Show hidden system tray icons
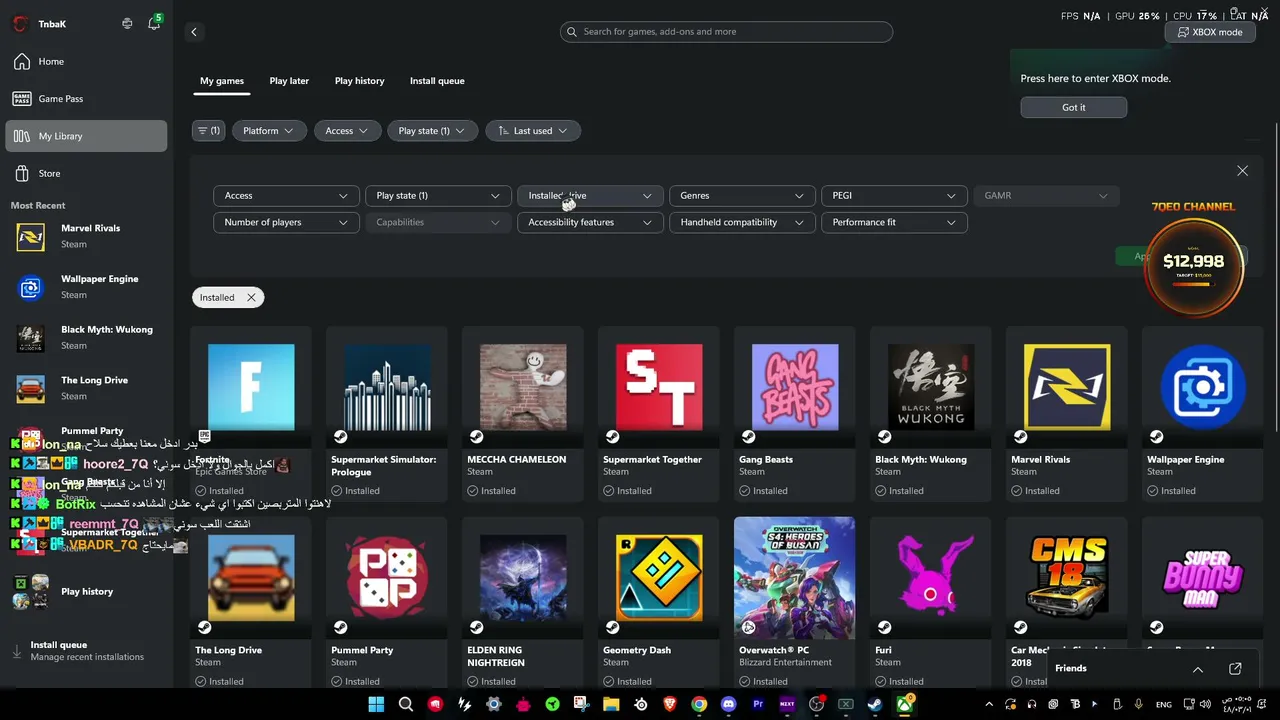Viewport: 1280px width, 720px height. 990,704
